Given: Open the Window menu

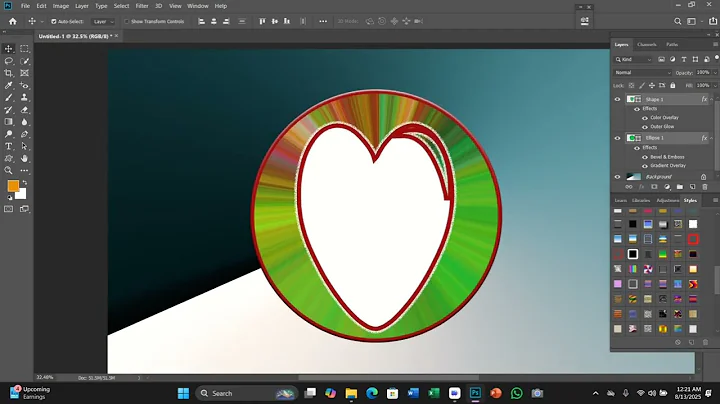Looking at the screenshot, I should (x=198, y=6).
